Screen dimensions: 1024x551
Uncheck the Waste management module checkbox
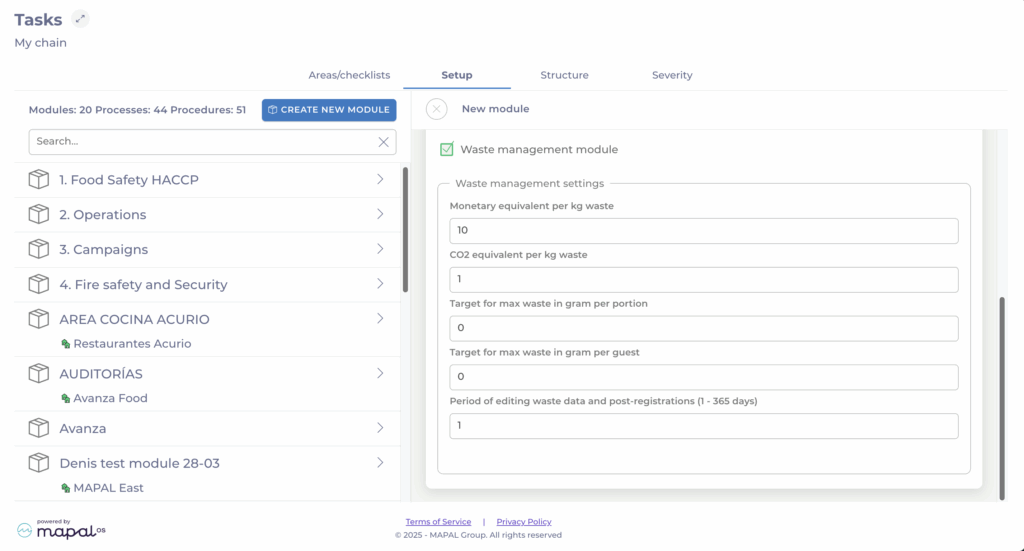coord(447,149)
